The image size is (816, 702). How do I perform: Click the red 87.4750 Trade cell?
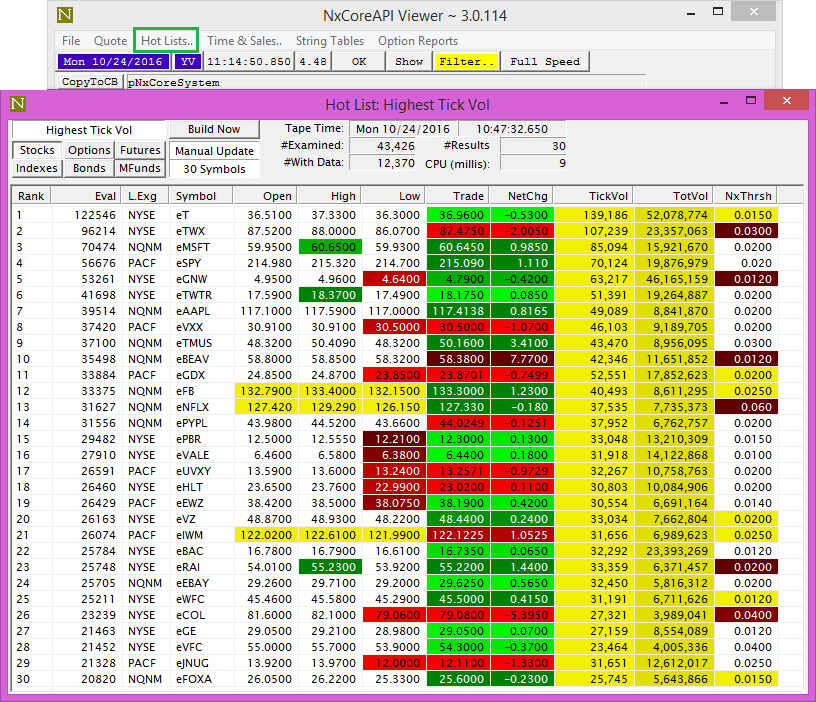(458, 231)
